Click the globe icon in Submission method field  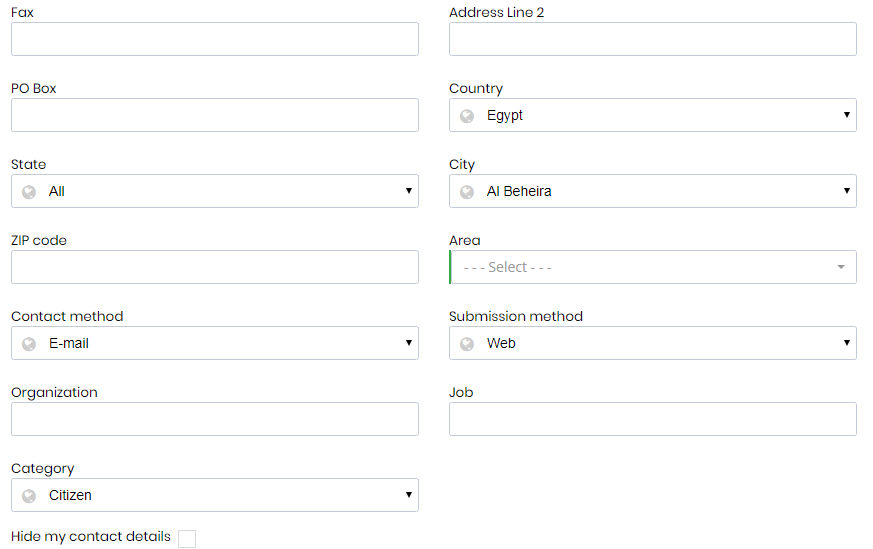click(467, 344)
